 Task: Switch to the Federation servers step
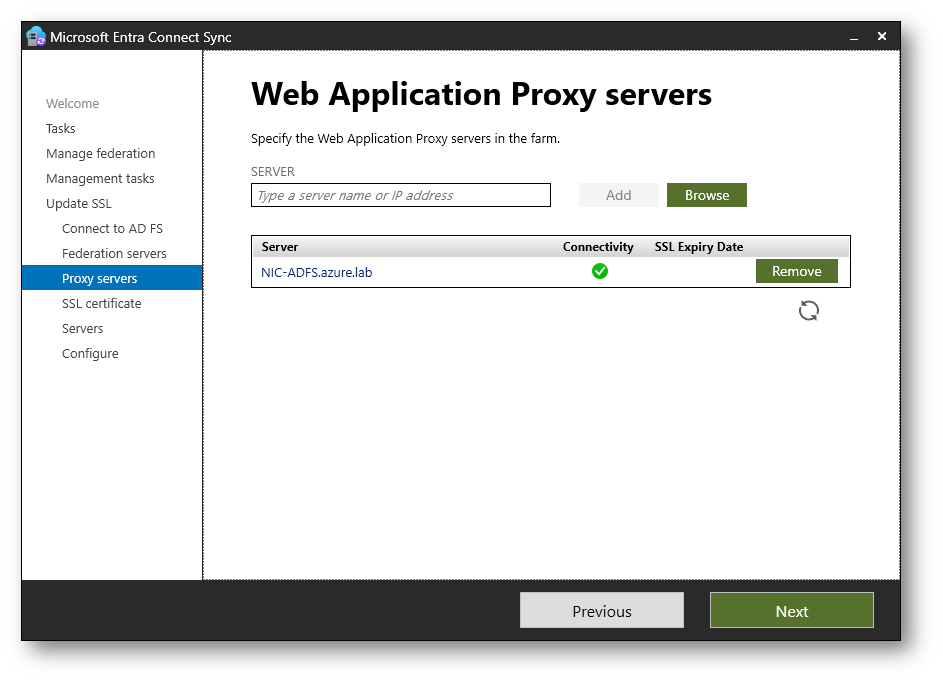(x=114, y=254)
